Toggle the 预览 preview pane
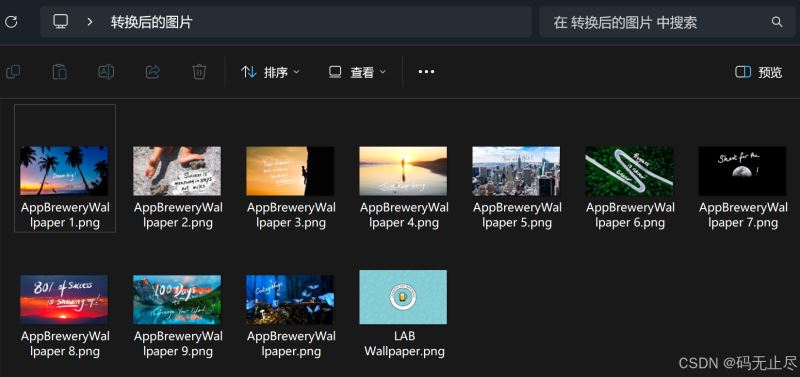 pos(758,72)
